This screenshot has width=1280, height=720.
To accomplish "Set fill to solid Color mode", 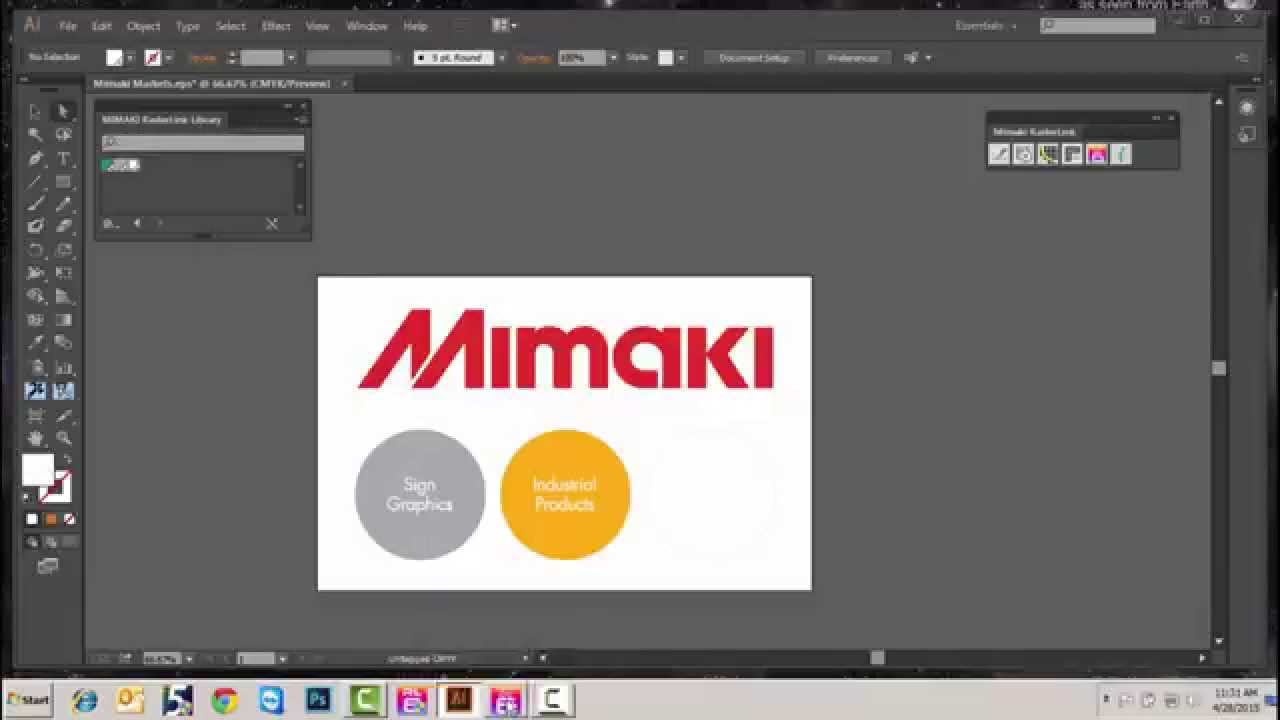I will pos(32,519).
